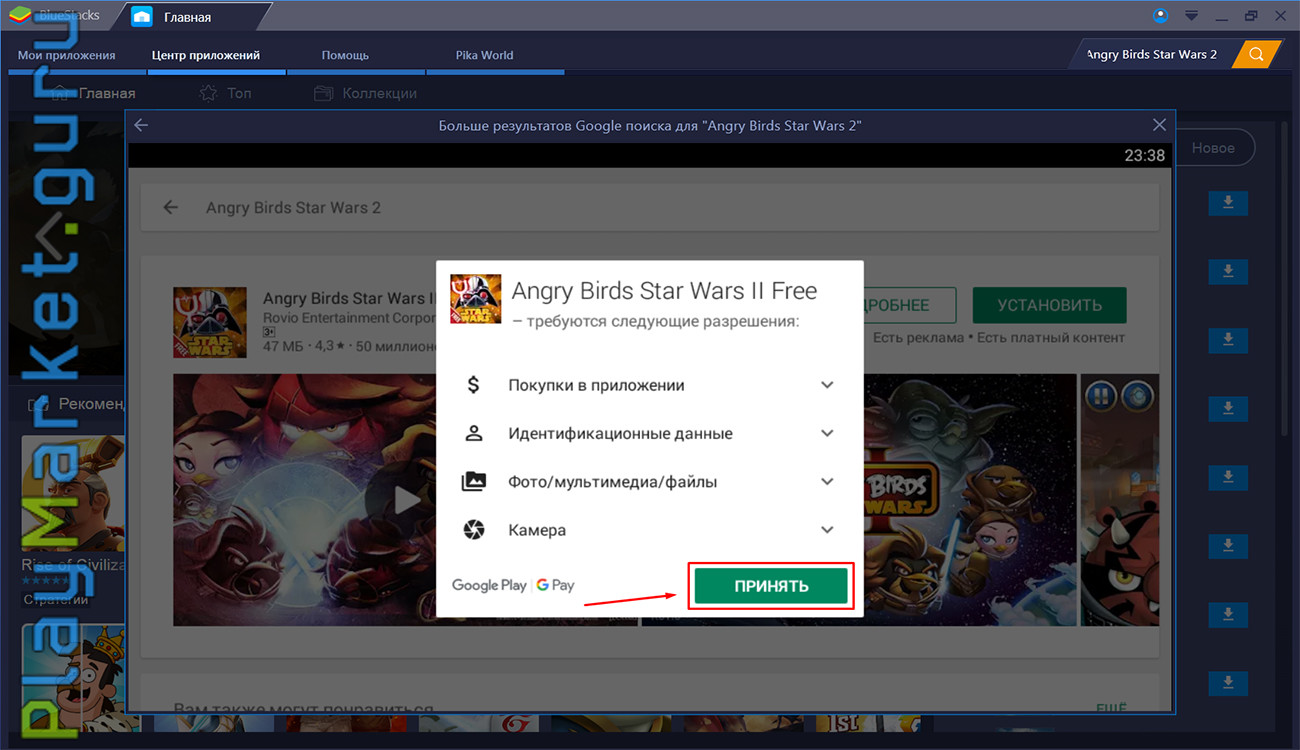The image size is (1300, 750).
Task: Open the Pika World tab
Action: pos(484,55)
